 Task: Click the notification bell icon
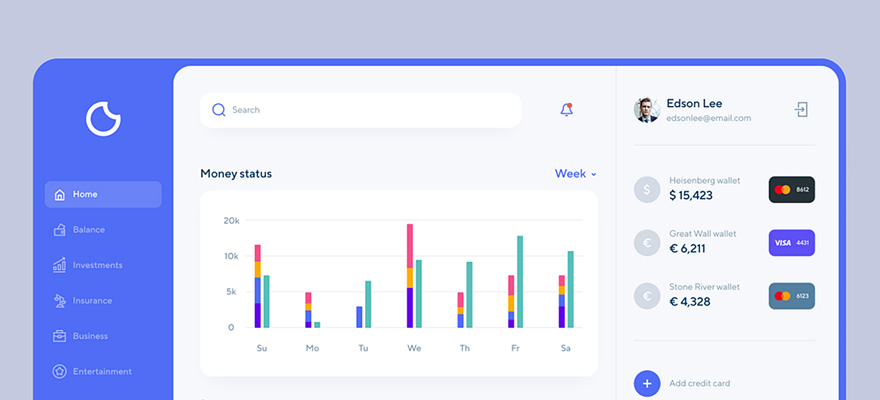[x=567, y=110]
